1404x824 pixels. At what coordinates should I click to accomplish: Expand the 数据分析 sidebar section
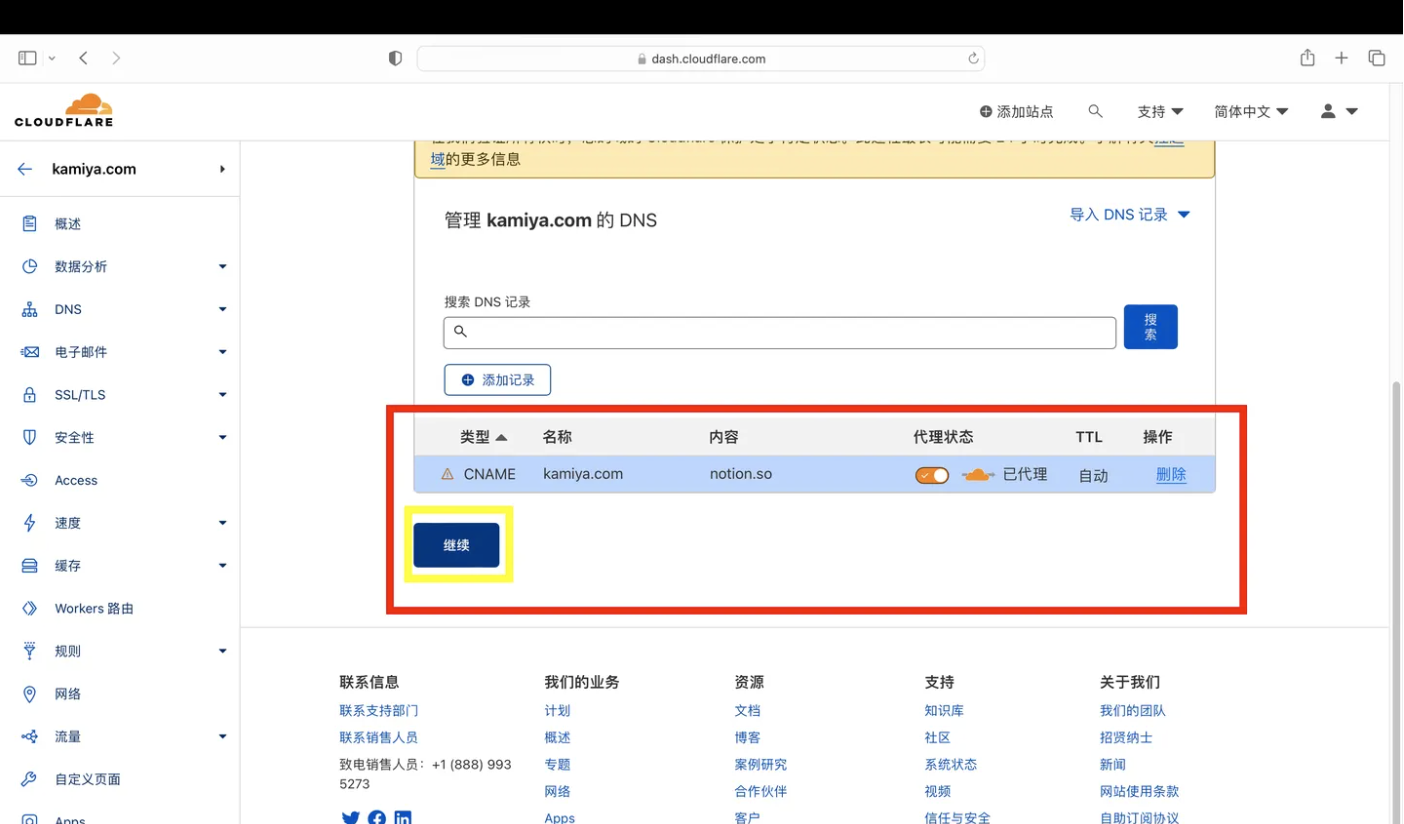pos(222,267)
